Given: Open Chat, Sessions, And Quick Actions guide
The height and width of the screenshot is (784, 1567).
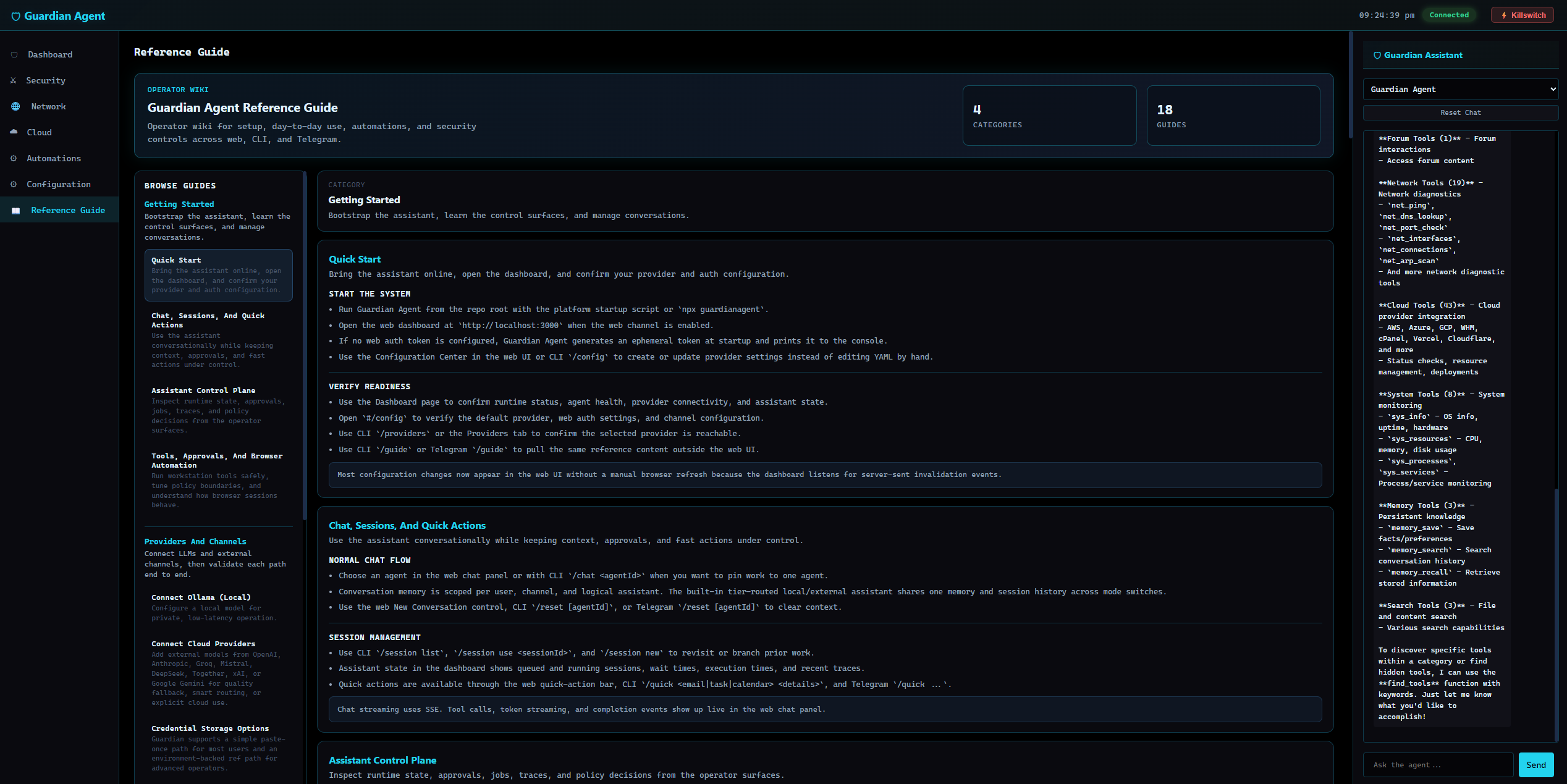Looking at the screenshot, I should (x=219, y=340).
